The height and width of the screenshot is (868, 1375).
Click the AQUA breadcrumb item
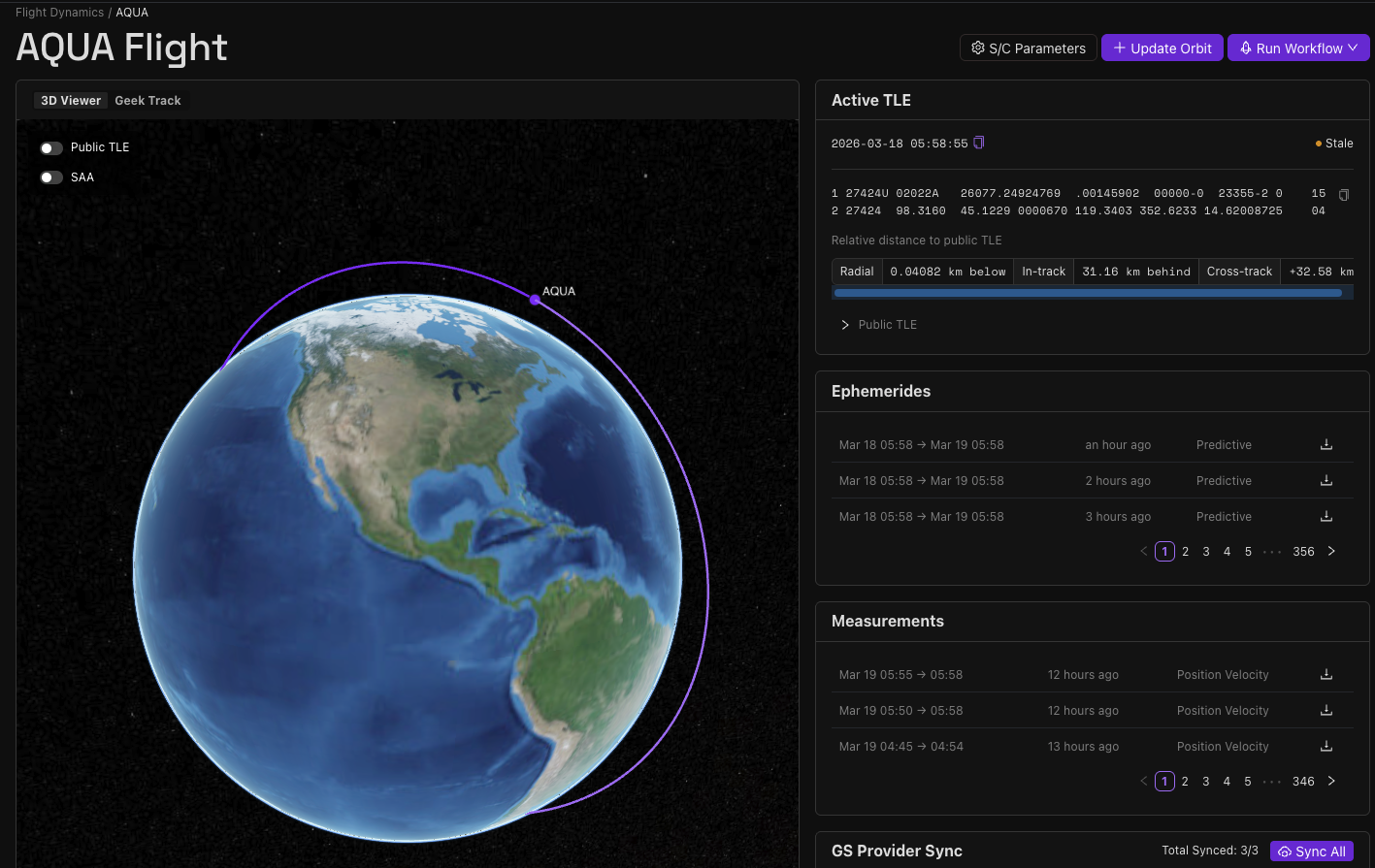pos(132,13)
